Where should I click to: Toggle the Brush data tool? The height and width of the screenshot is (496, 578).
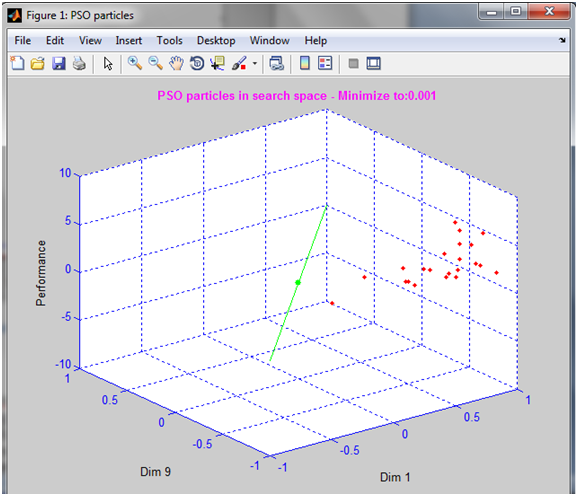pyautogui.click(x=239, y=63)
